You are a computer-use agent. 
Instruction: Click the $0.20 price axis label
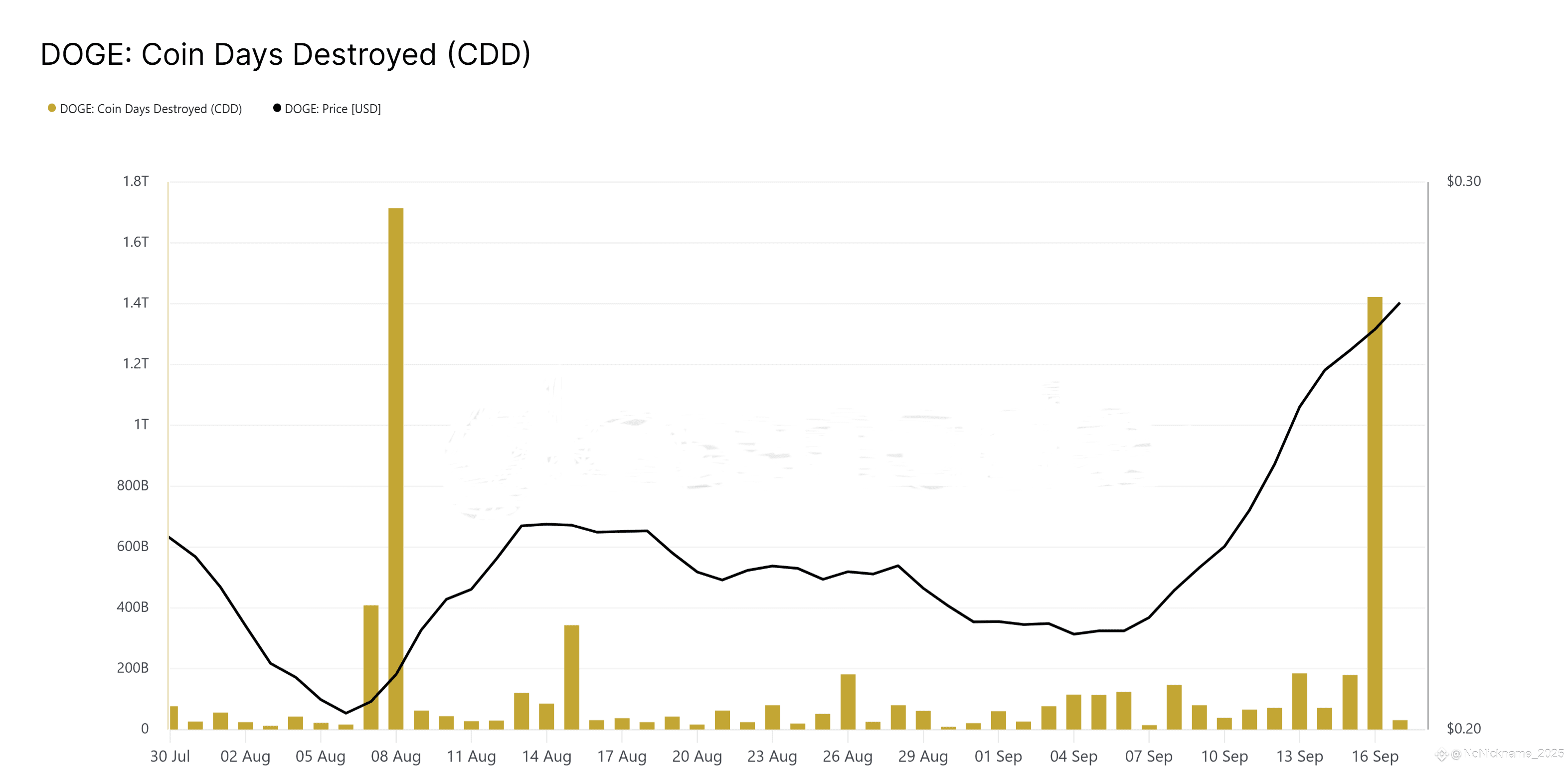(x=1464, y=729)
